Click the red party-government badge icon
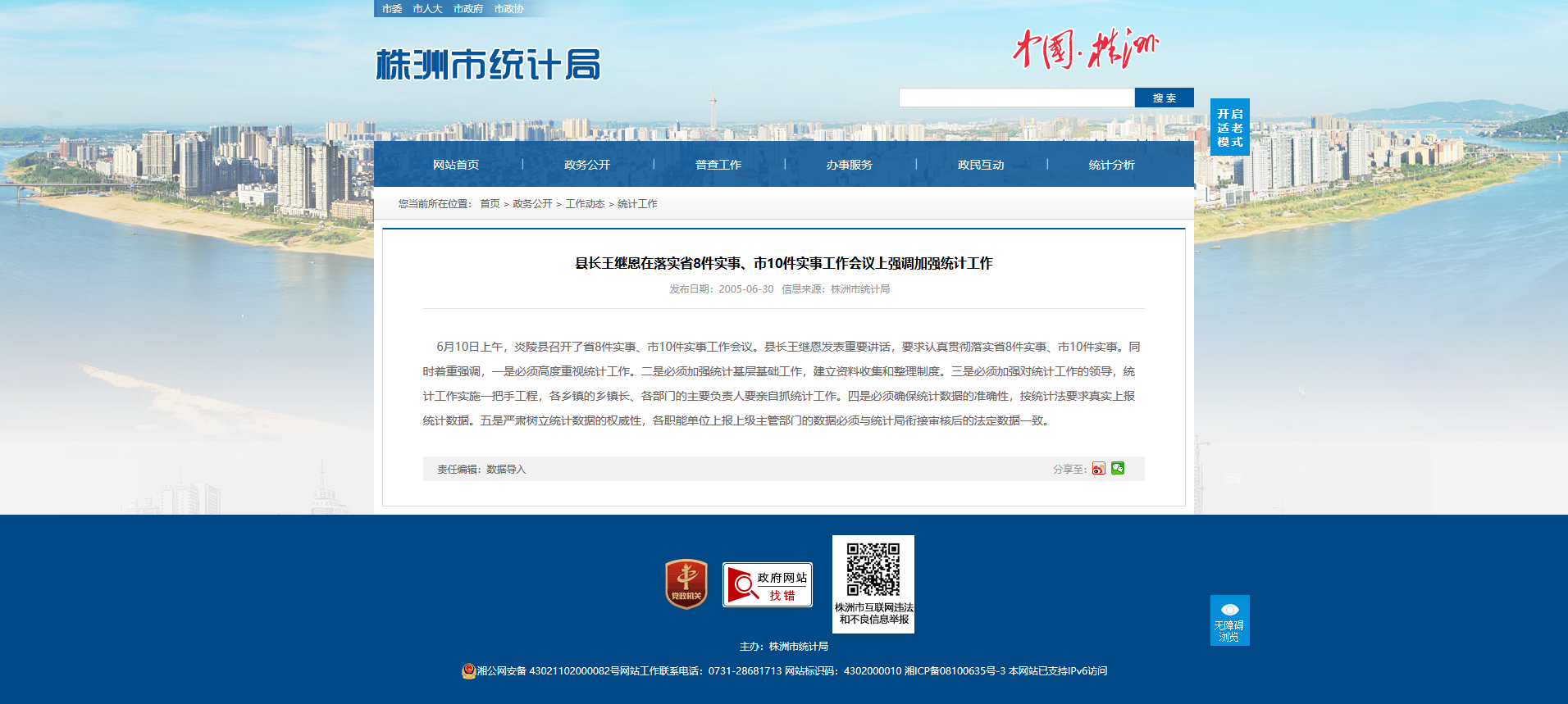 pyautogui.click(x=686, y=584)
